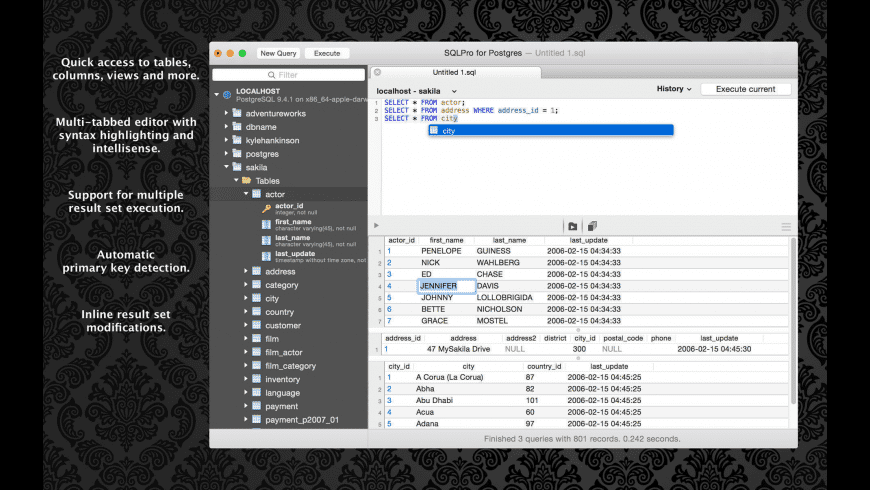Collapse the LOCALHOST server node
This screenshot has height=490, width=870.
[217, 94]
